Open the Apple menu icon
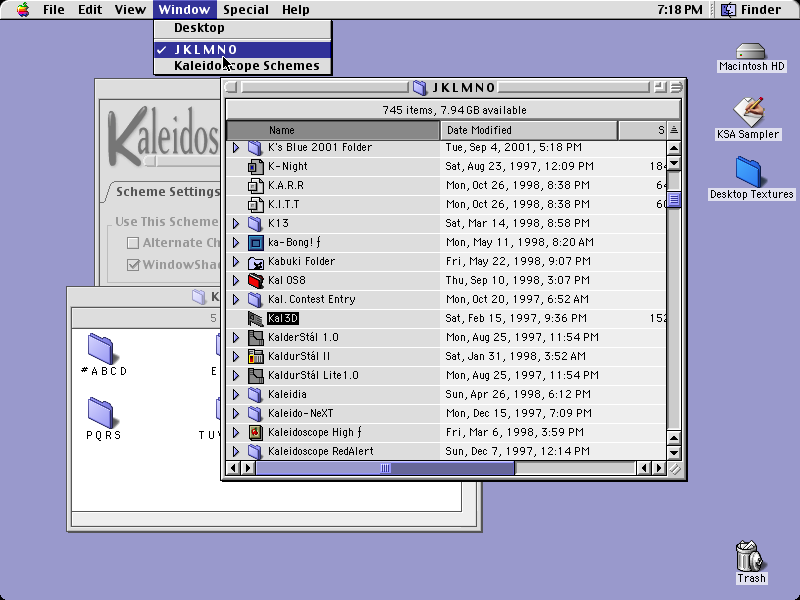This screenshot has height=600, width=800. point(22,9)
